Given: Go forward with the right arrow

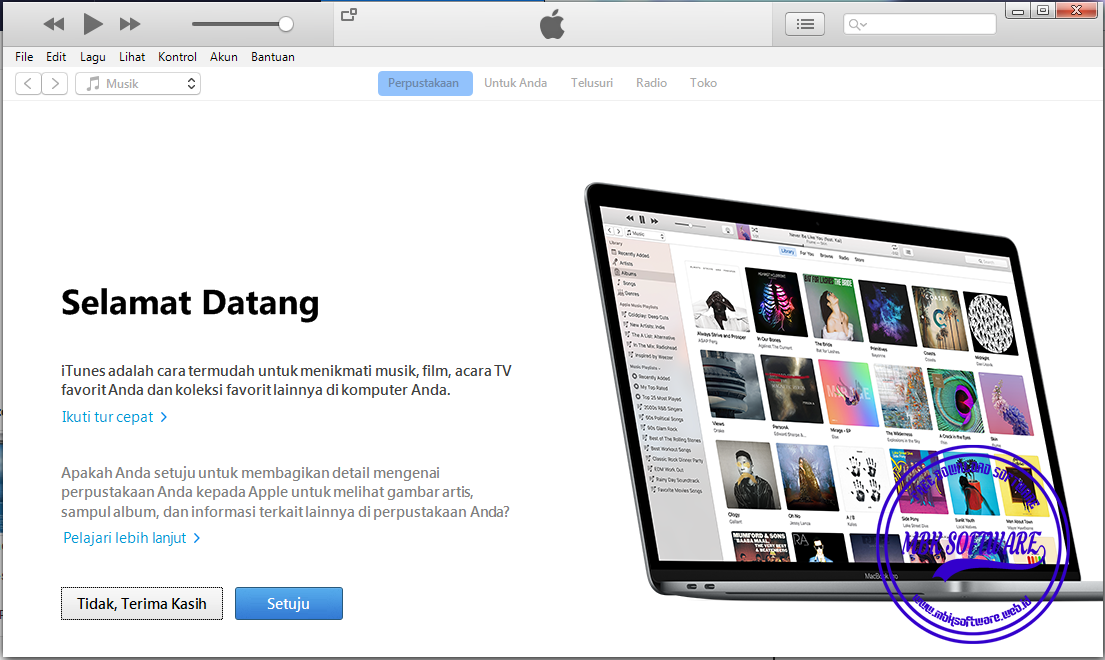Looking at the screenshot, I should click(55, 84).
